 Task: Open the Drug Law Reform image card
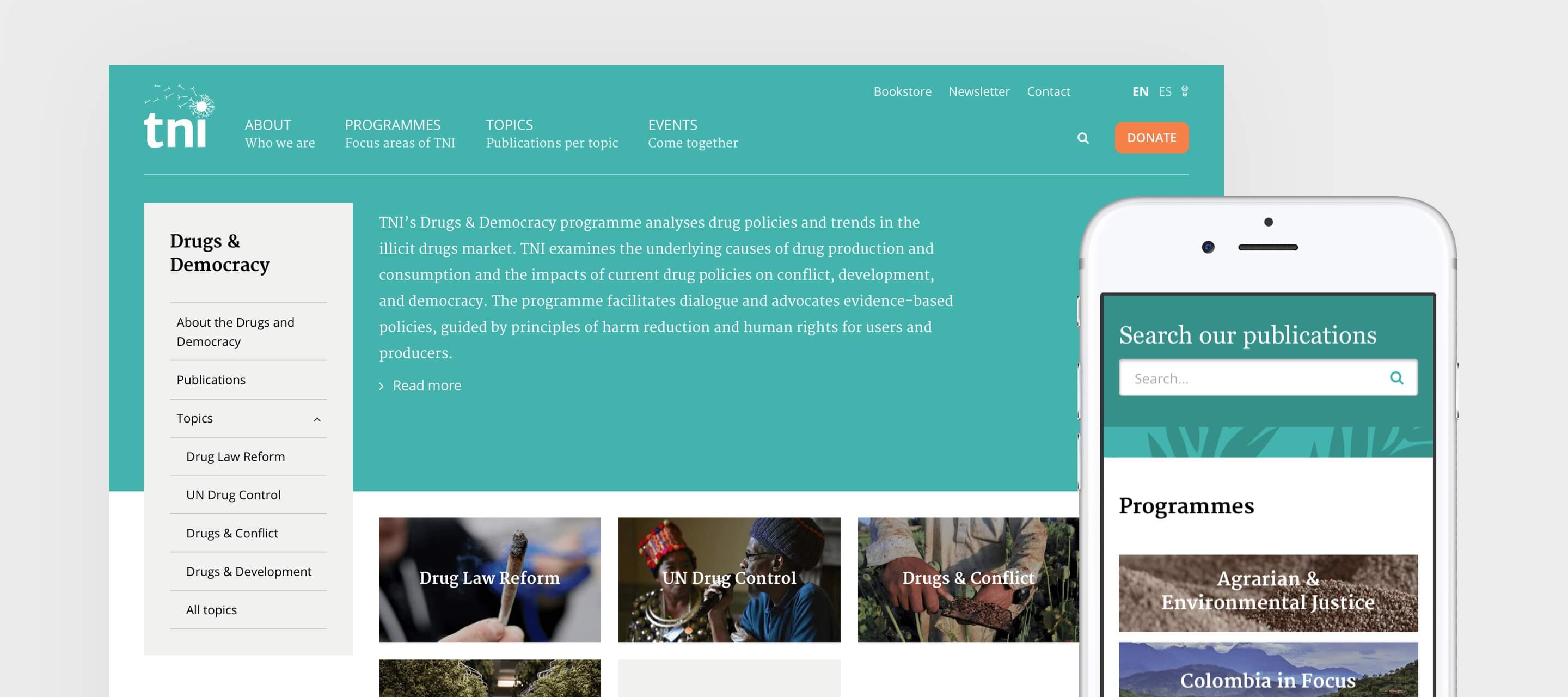click(489, 579)
